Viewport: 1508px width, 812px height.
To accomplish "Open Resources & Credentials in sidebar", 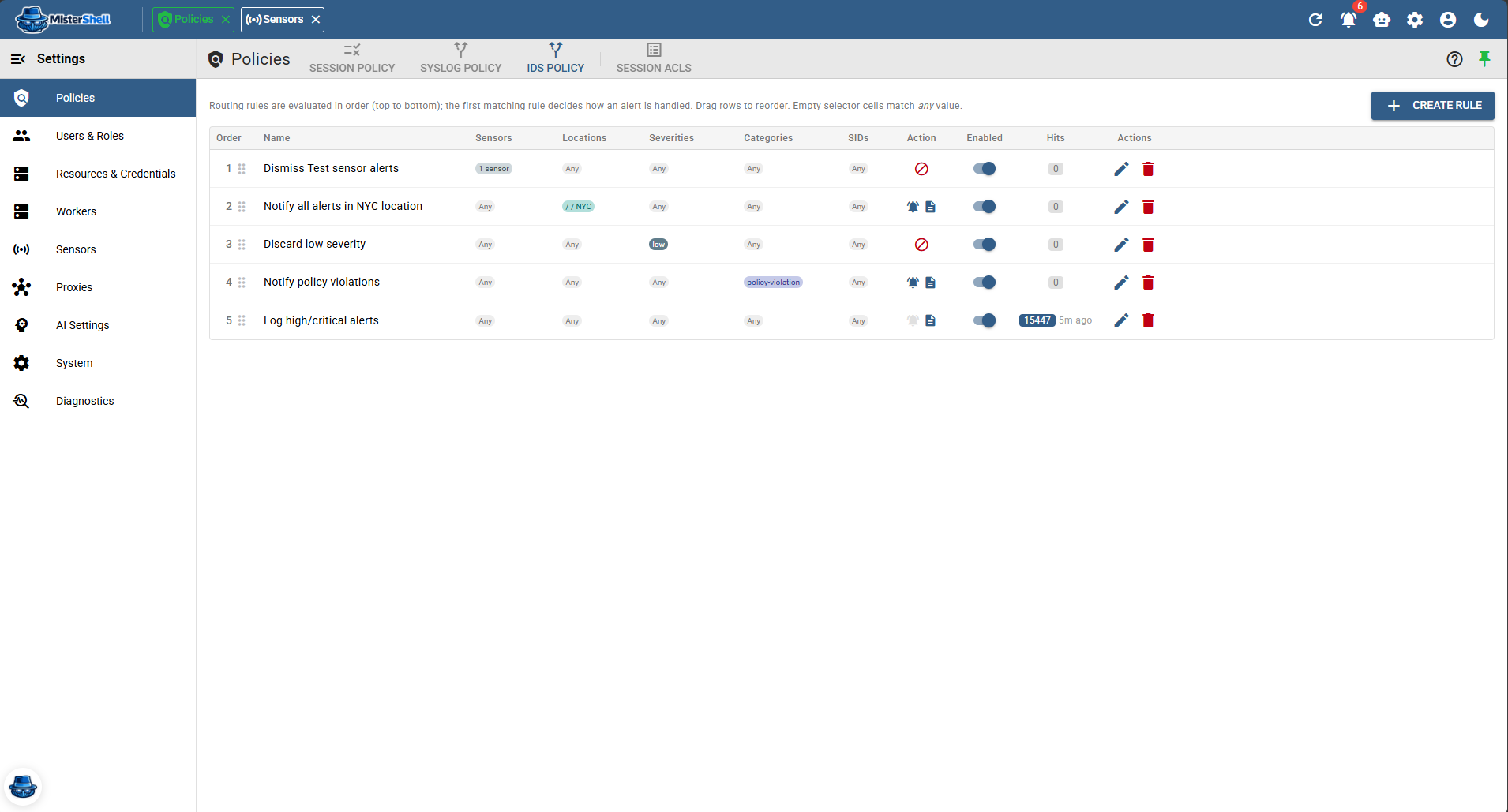I will tap(98, 174).
